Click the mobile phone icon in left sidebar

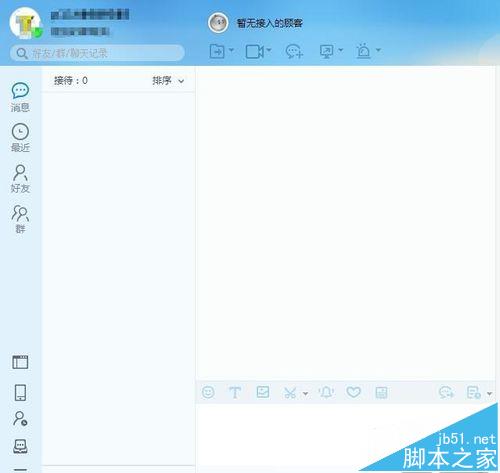tap(20, 392)
